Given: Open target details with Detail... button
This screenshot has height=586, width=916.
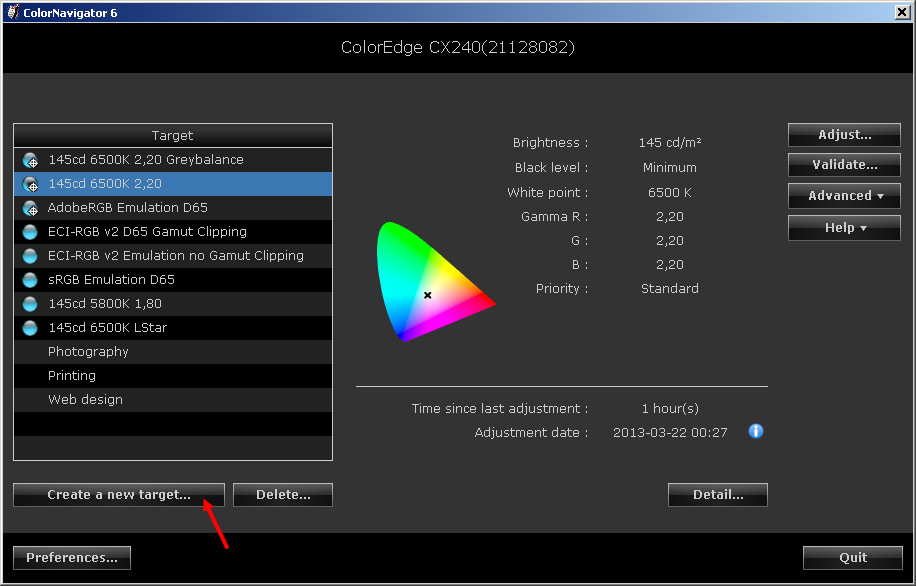Looking at the screenshot, I should coord(717,494).
